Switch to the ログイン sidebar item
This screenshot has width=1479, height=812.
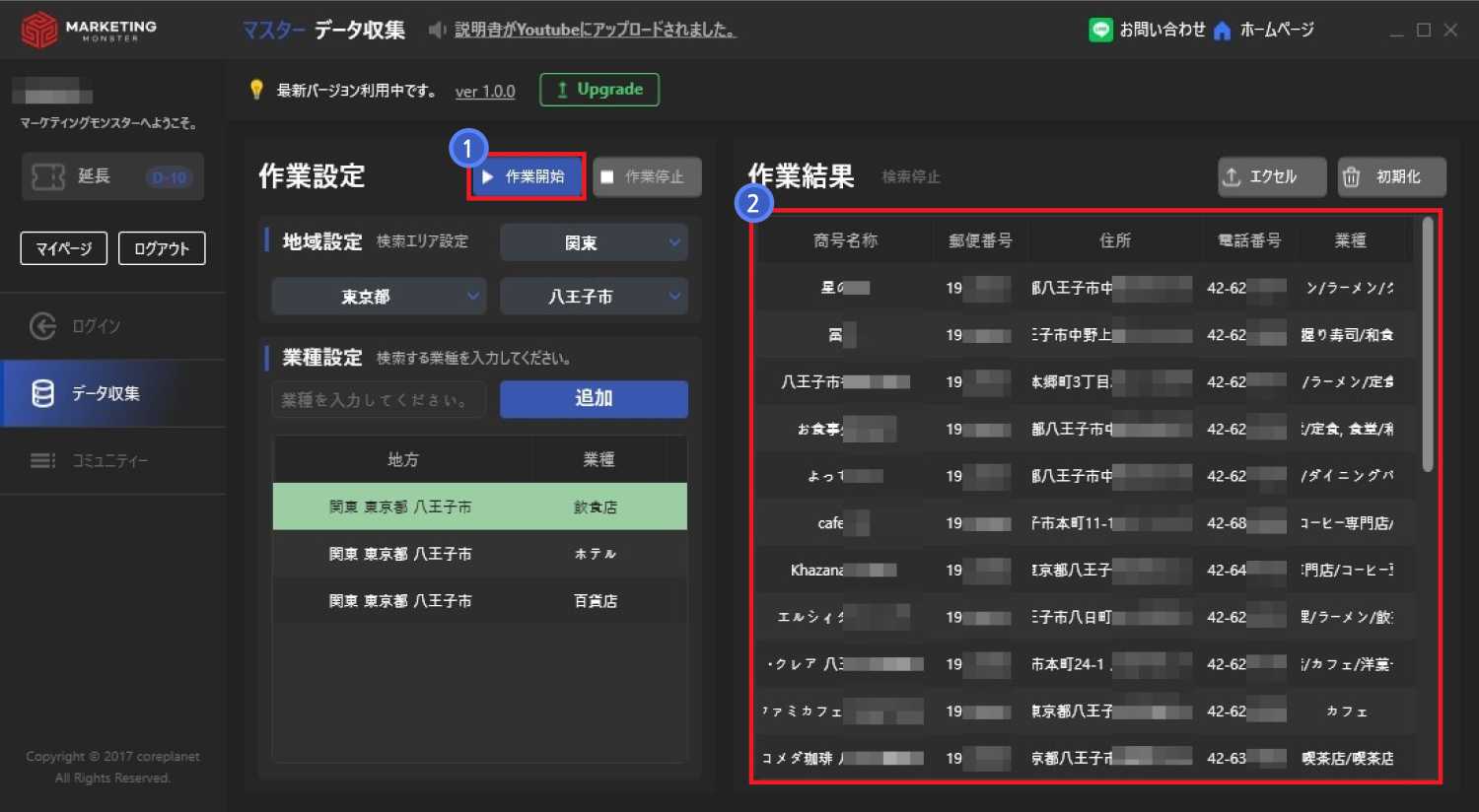(112, 326)
